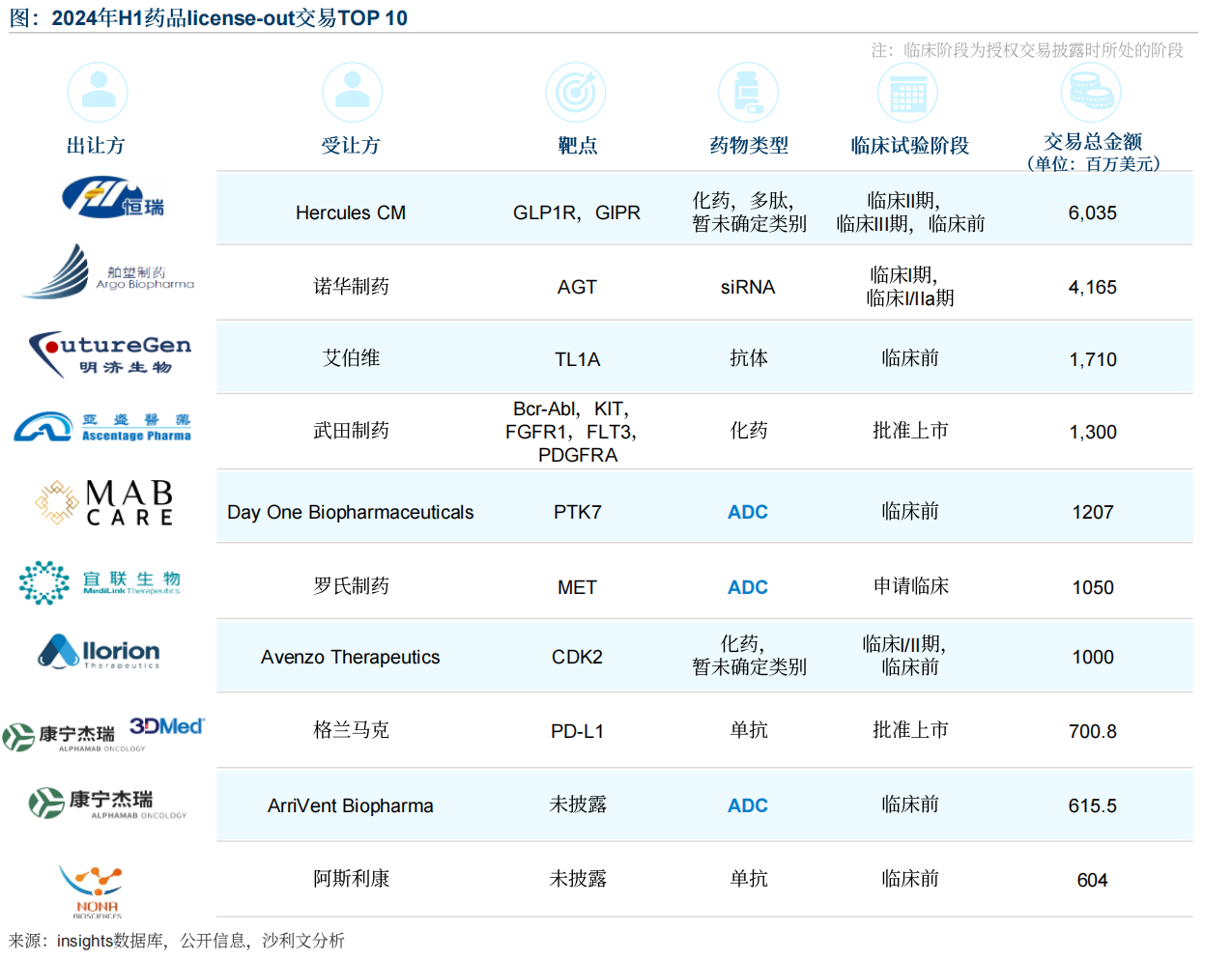Click the 1000 amount cell
Viewport: 1232px width, 960px height.
point(1093,657)
